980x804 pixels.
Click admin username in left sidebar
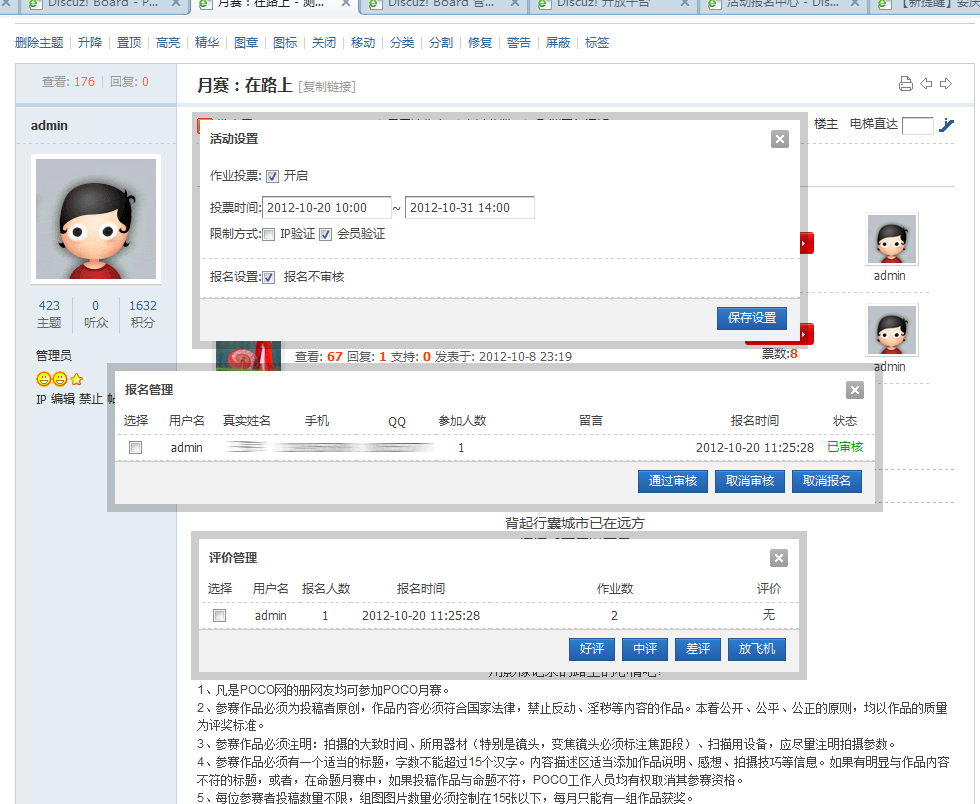(49, 126)
